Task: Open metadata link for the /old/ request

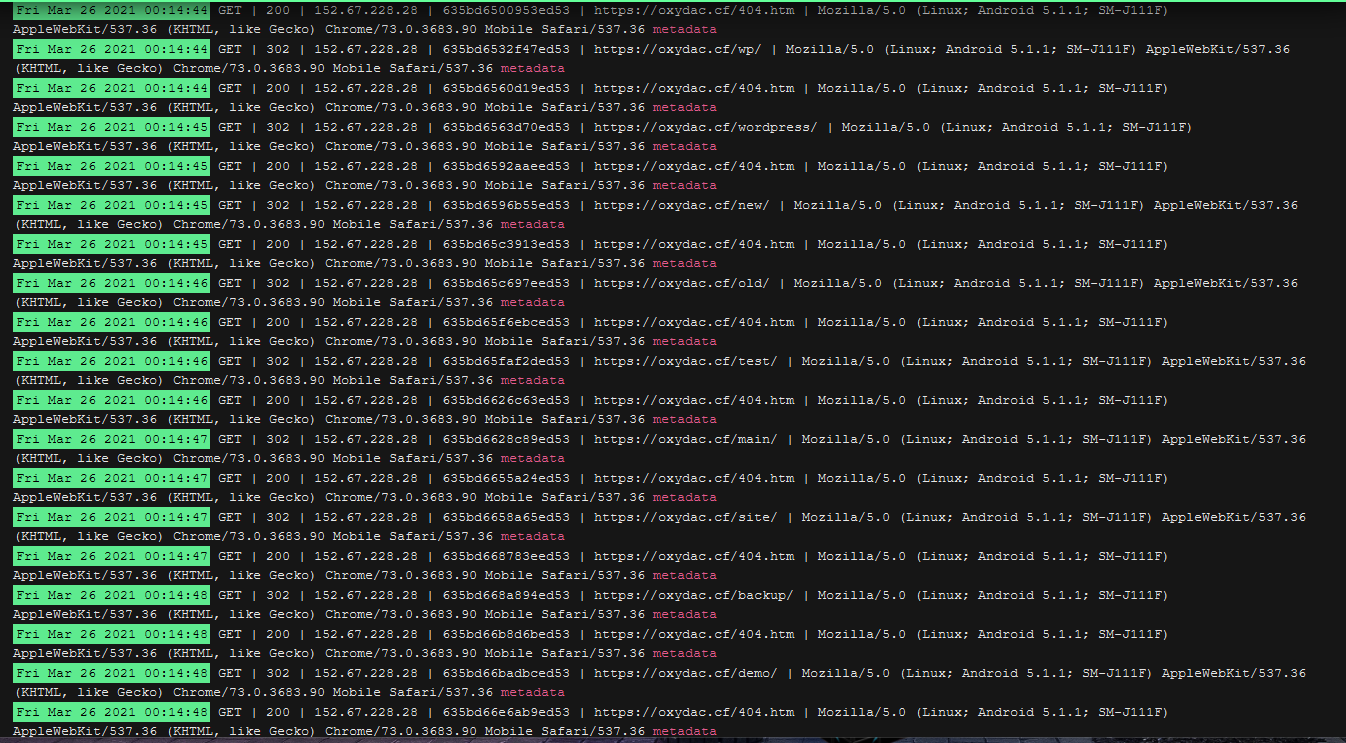Action: [532, 303]
